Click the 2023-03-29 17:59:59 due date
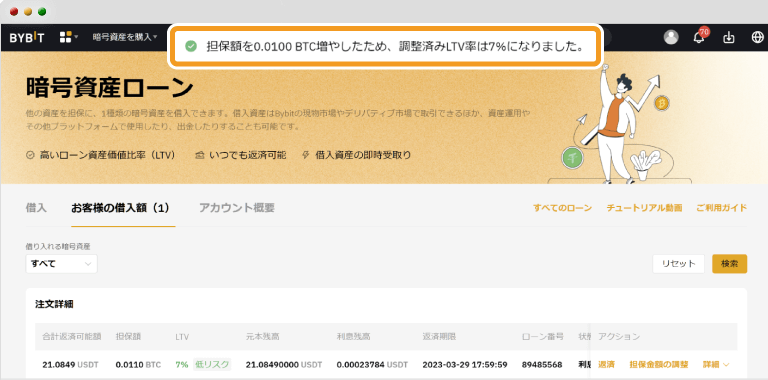Image resolution: width=768 pixels, height=380 pixels. tap(465, 364)
